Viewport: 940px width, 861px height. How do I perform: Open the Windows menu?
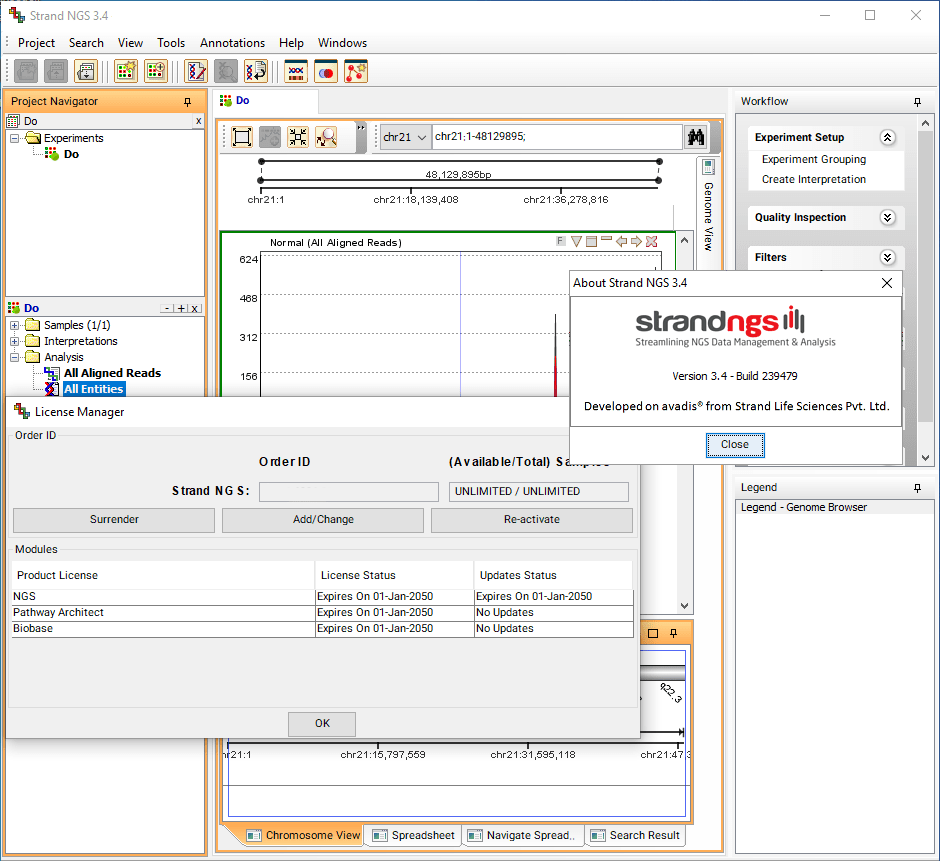pyautogui.click(x=342, y=43)
